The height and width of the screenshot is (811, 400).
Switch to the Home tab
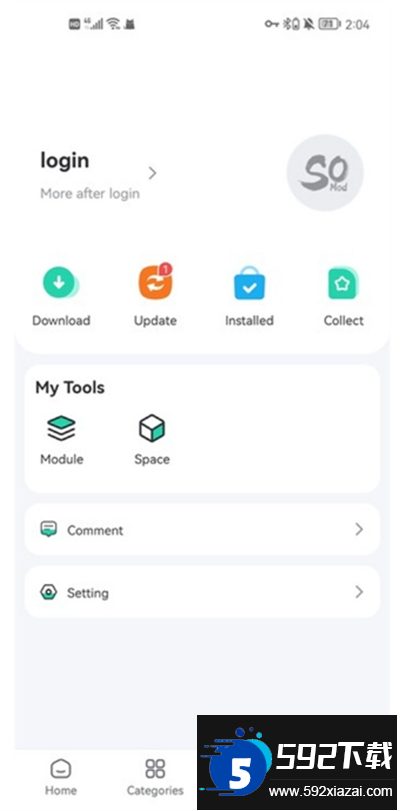[x=61, y=777]
